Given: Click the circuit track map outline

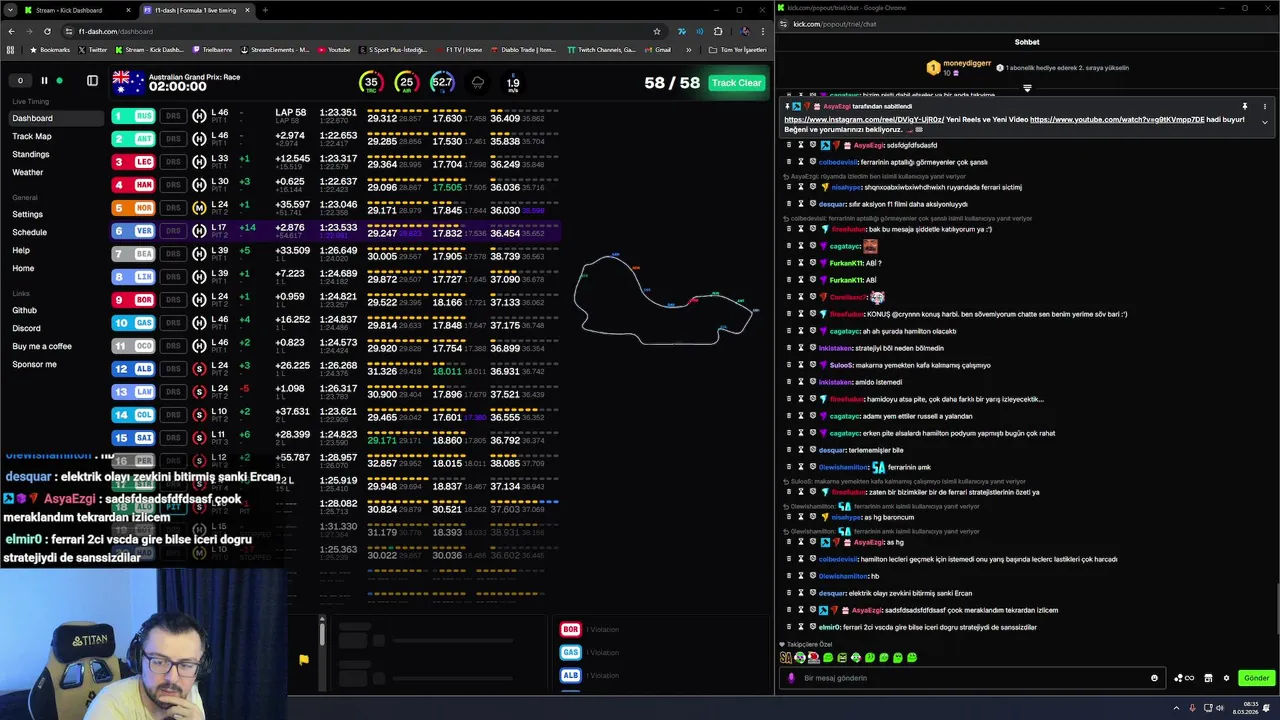Looking at the screenshot, I should point(664,299).
